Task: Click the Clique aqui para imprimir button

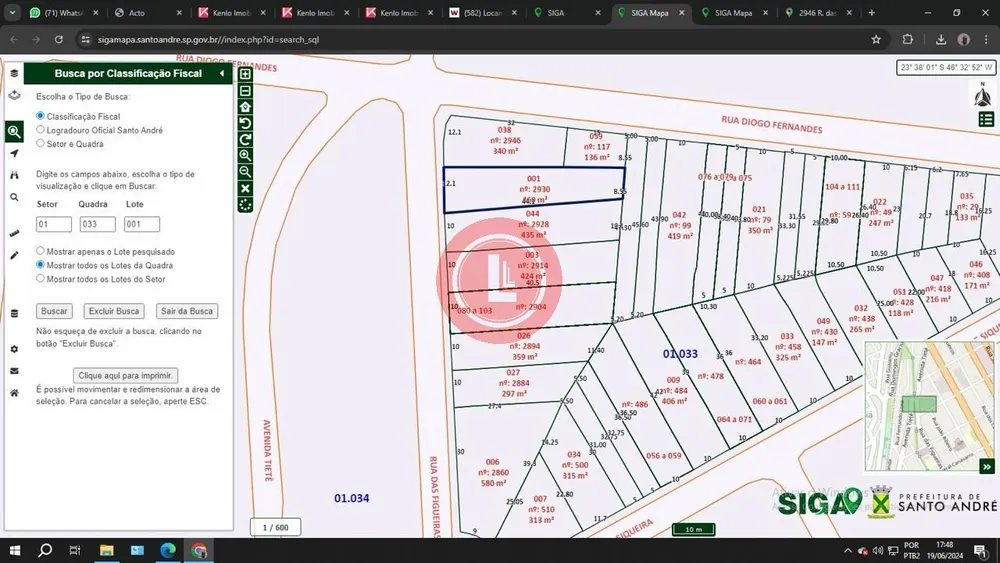Action: 125,376
